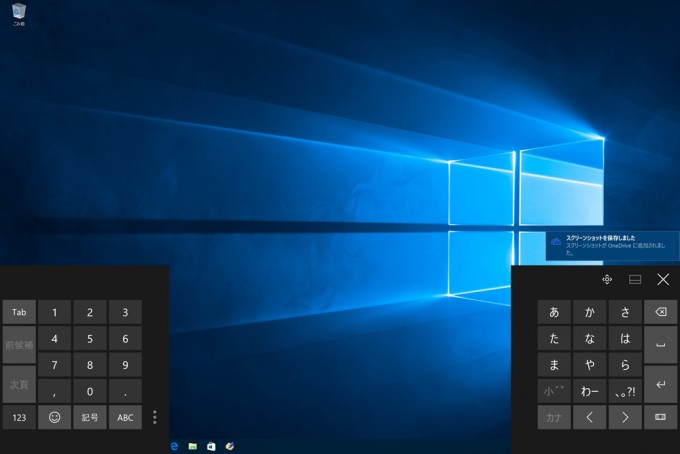This screenshot has width=680, height=454.
Task: Tap number key 4
Action: pyautogui.click(x=55, y=339)
